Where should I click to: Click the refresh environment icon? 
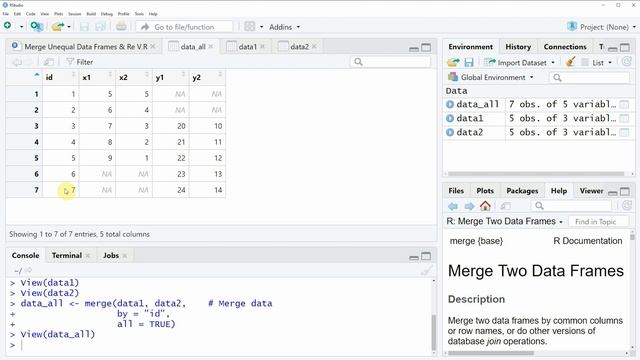coord(627,62)
